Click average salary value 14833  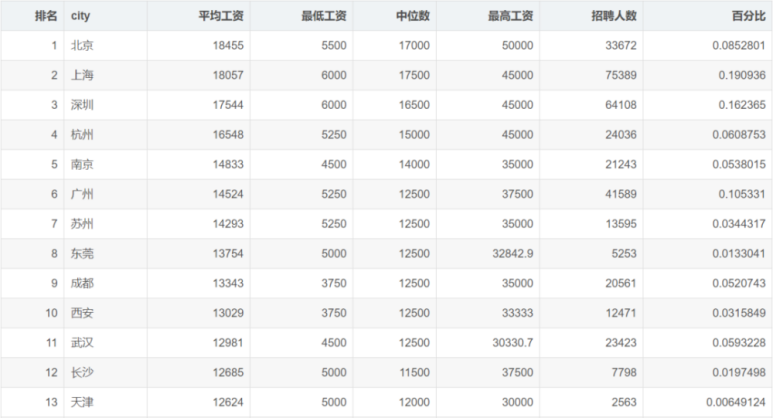[x=228, y=164]
